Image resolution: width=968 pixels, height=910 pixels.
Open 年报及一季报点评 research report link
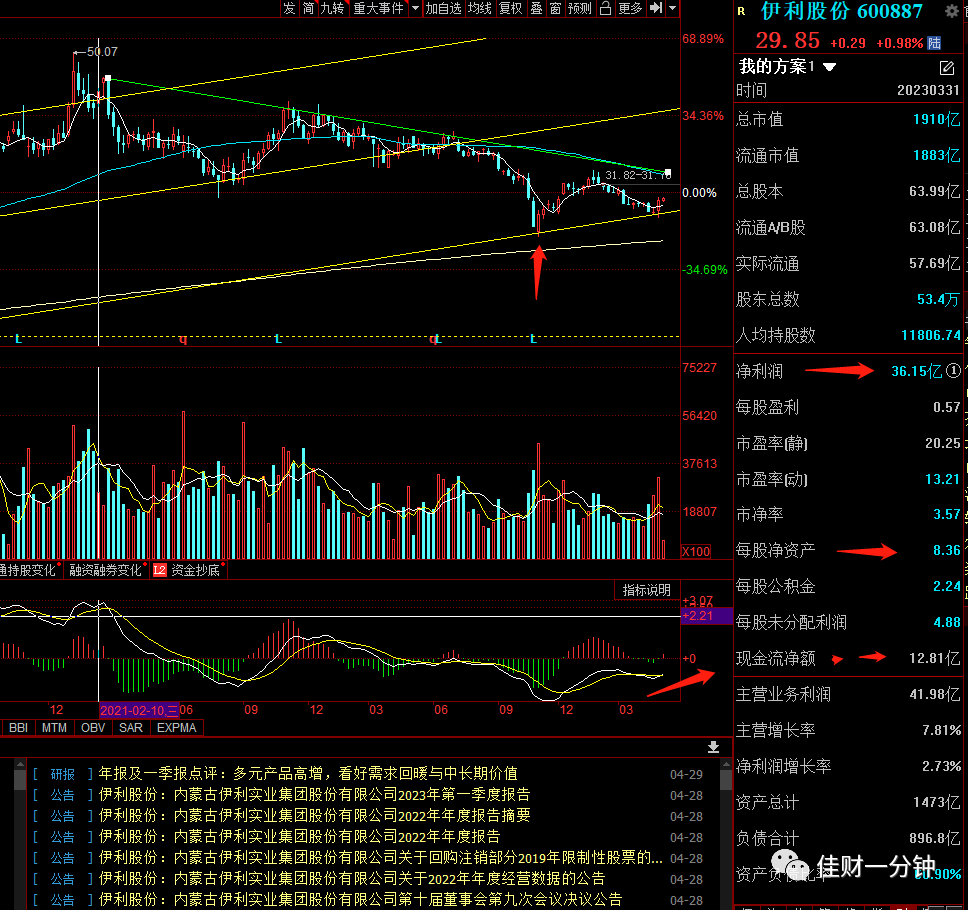[x=308, y=773]
